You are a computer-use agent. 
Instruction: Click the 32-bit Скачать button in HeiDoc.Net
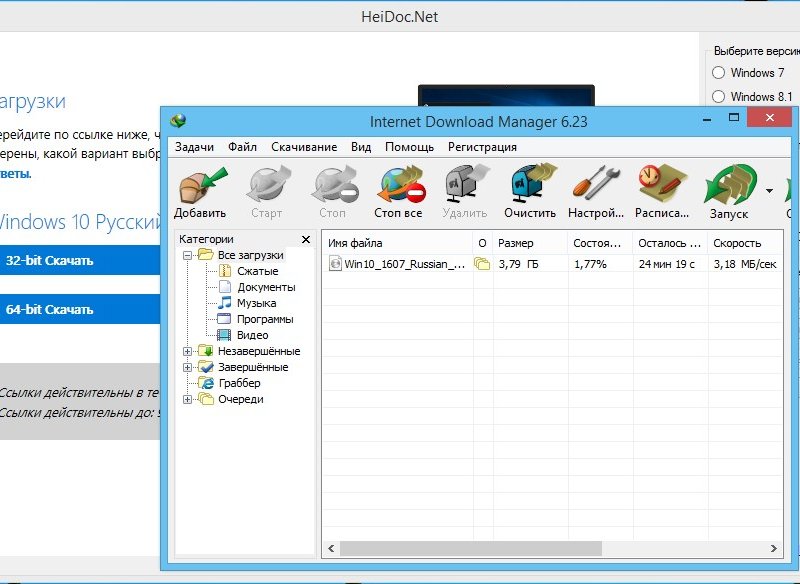[x=80, y=260]
